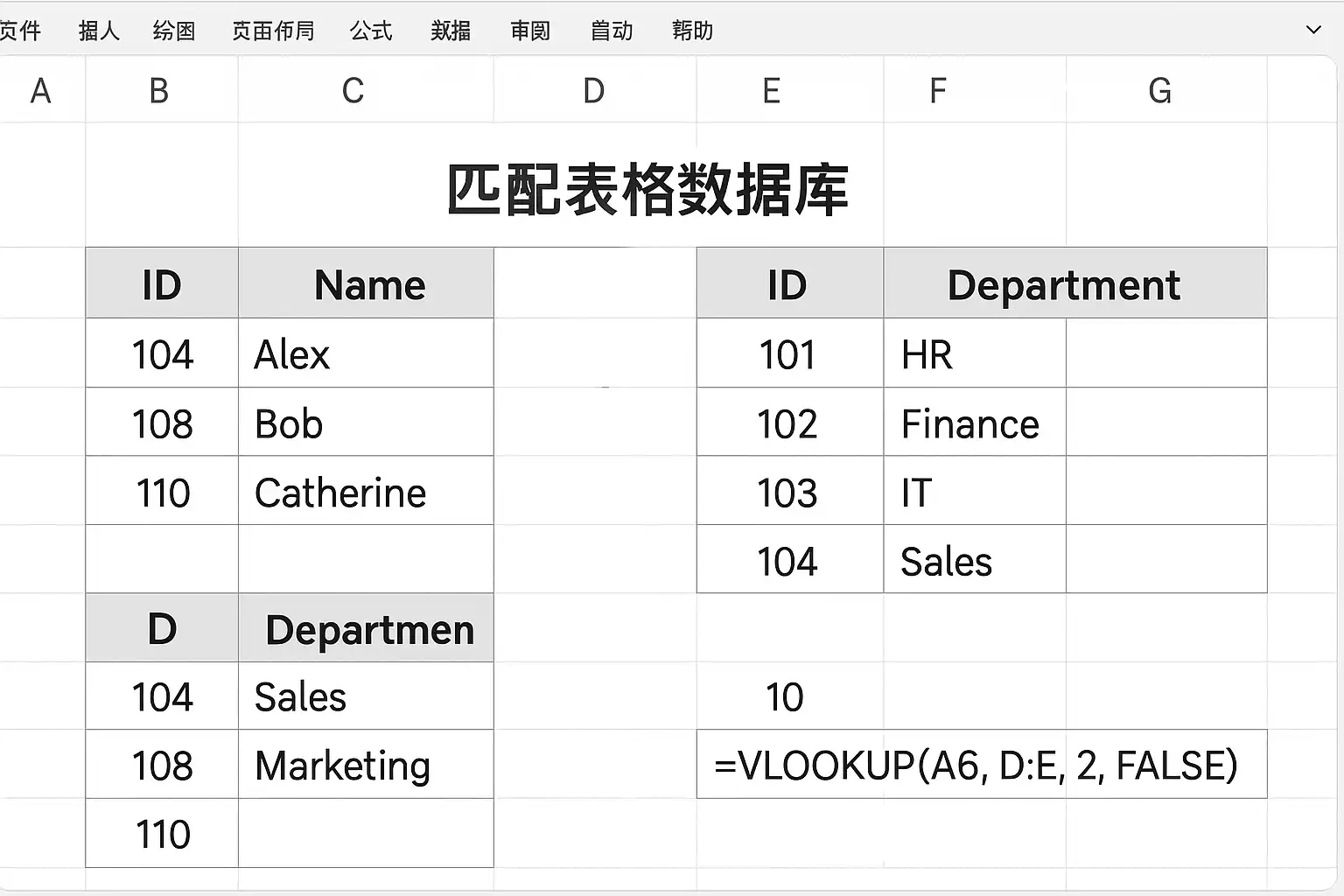
Task: Click the VLOOKUP formula cell
Action: pyautogui.click(x=982, y=764)
